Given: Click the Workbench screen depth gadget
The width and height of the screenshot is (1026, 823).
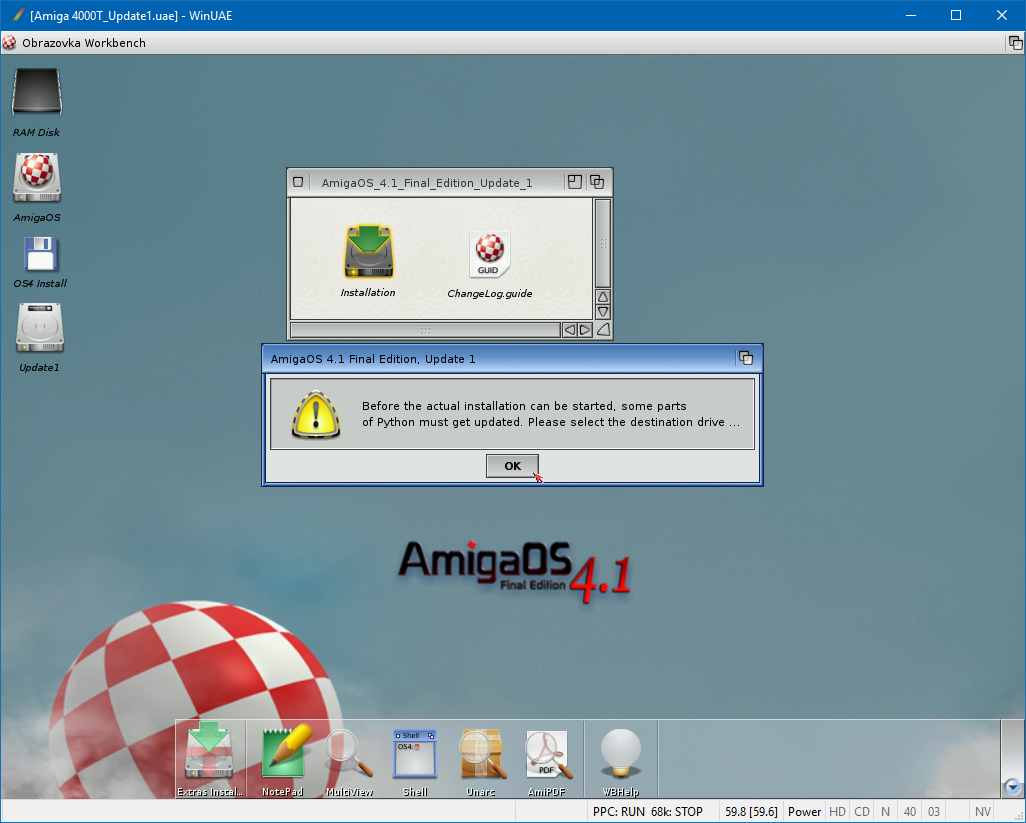Looking at the screenshot, I should pyautogui.click(x=1015, y=43).
